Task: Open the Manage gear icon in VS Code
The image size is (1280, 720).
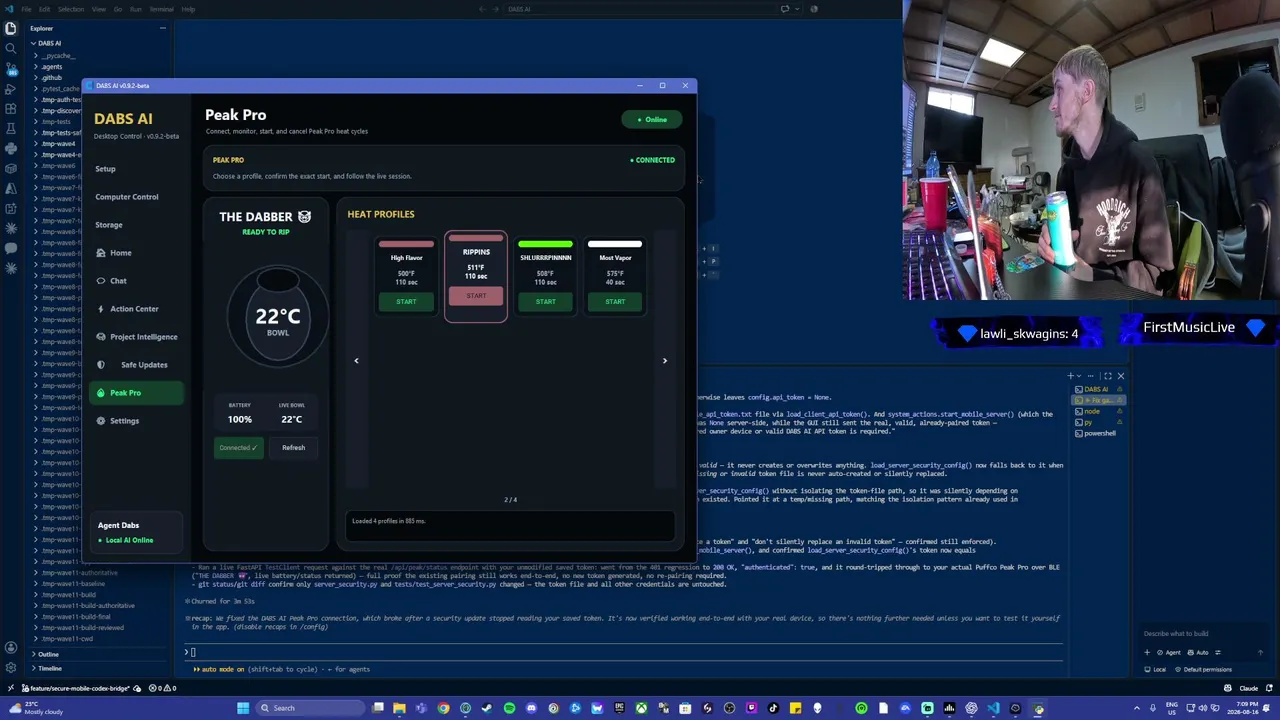Action: pos(11,667)
